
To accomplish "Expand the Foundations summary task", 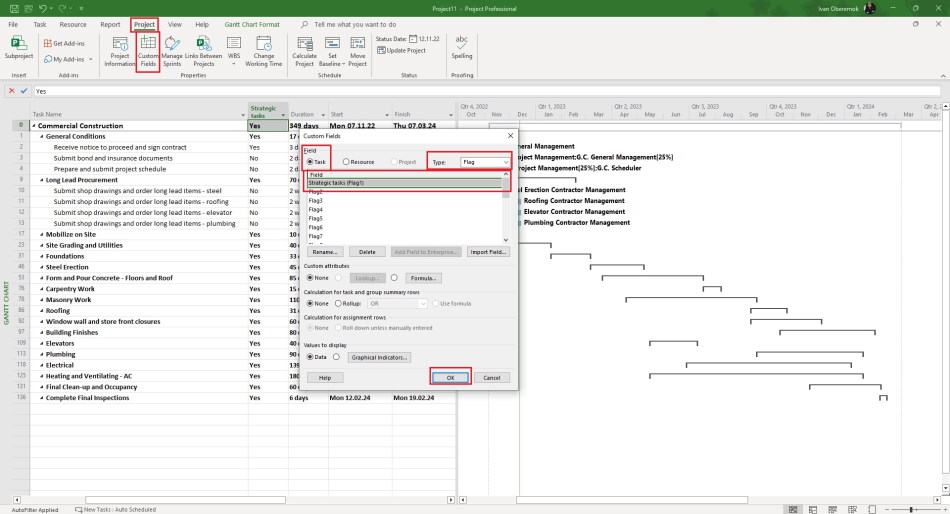I will click(42, 256).
